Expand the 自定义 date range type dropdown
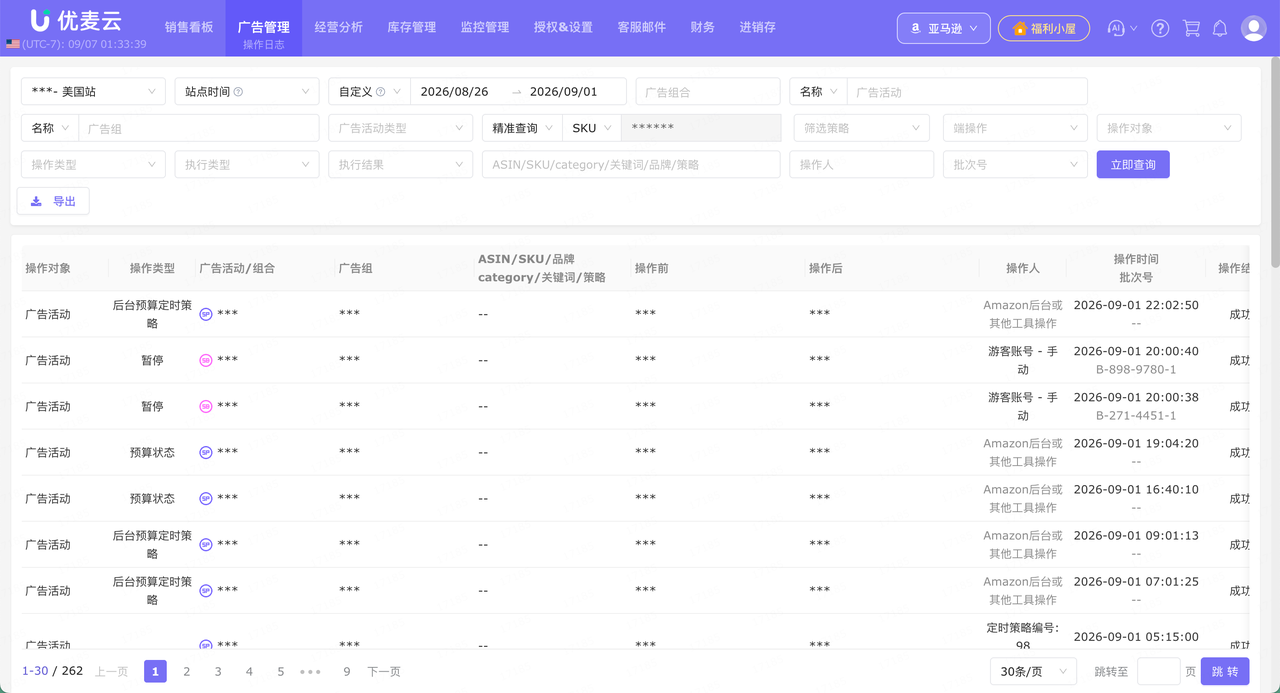 tap(369, 92)
